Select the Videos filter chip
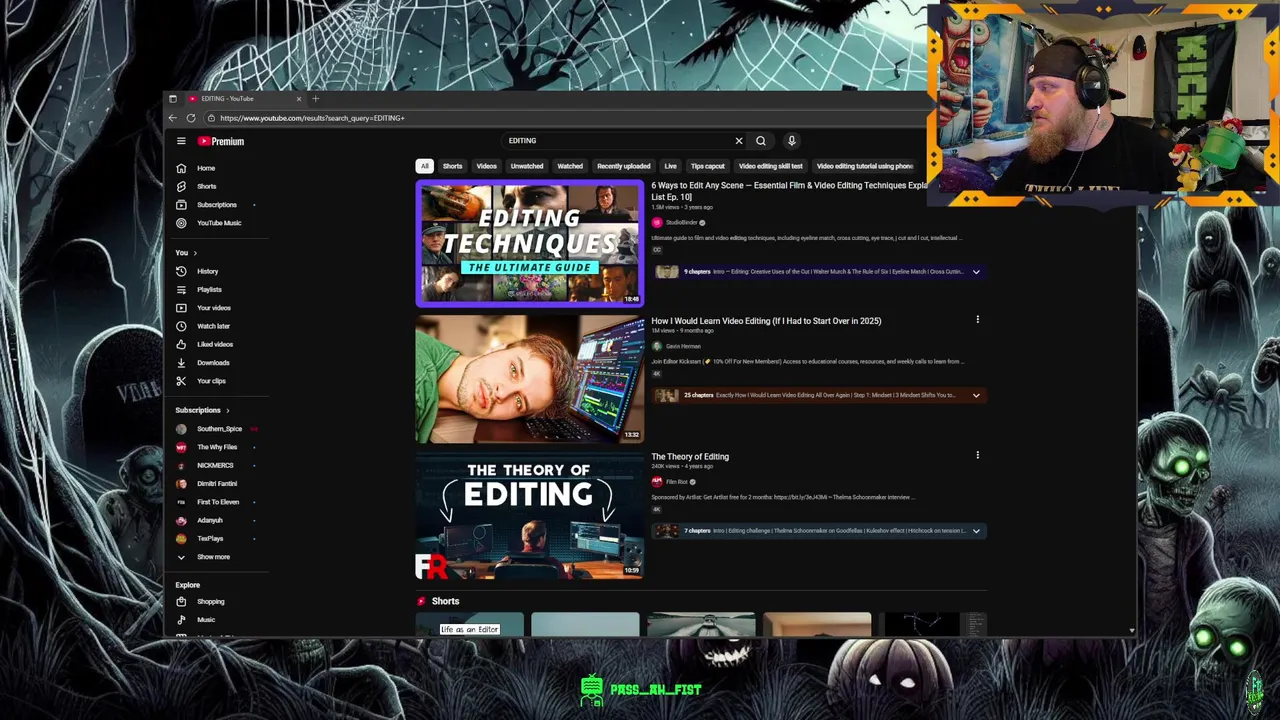 click(486, 166)
